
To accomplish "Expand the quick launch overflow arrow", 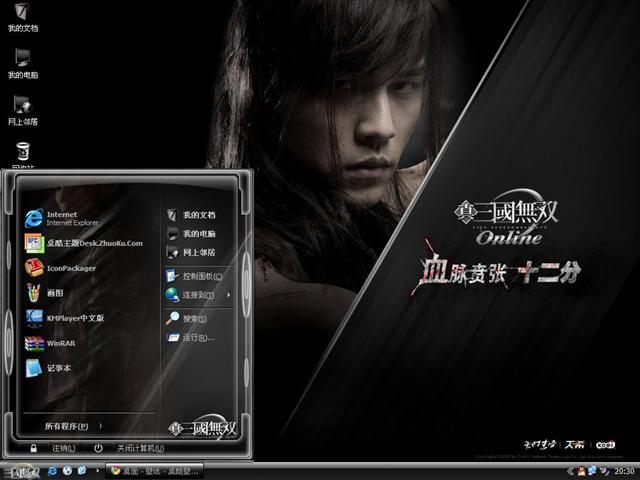I will click(97, 471).
